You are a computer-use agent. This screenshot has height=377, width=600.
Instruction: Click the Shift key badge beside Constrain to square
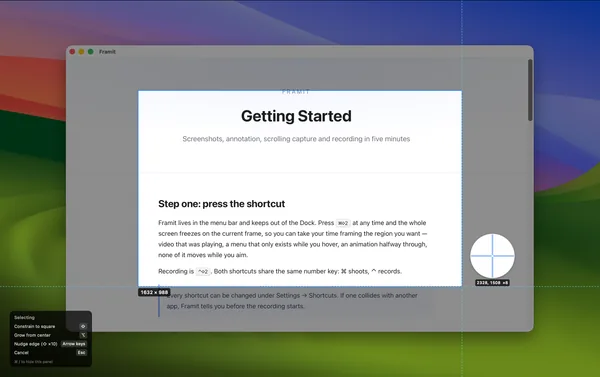[83, 326]
